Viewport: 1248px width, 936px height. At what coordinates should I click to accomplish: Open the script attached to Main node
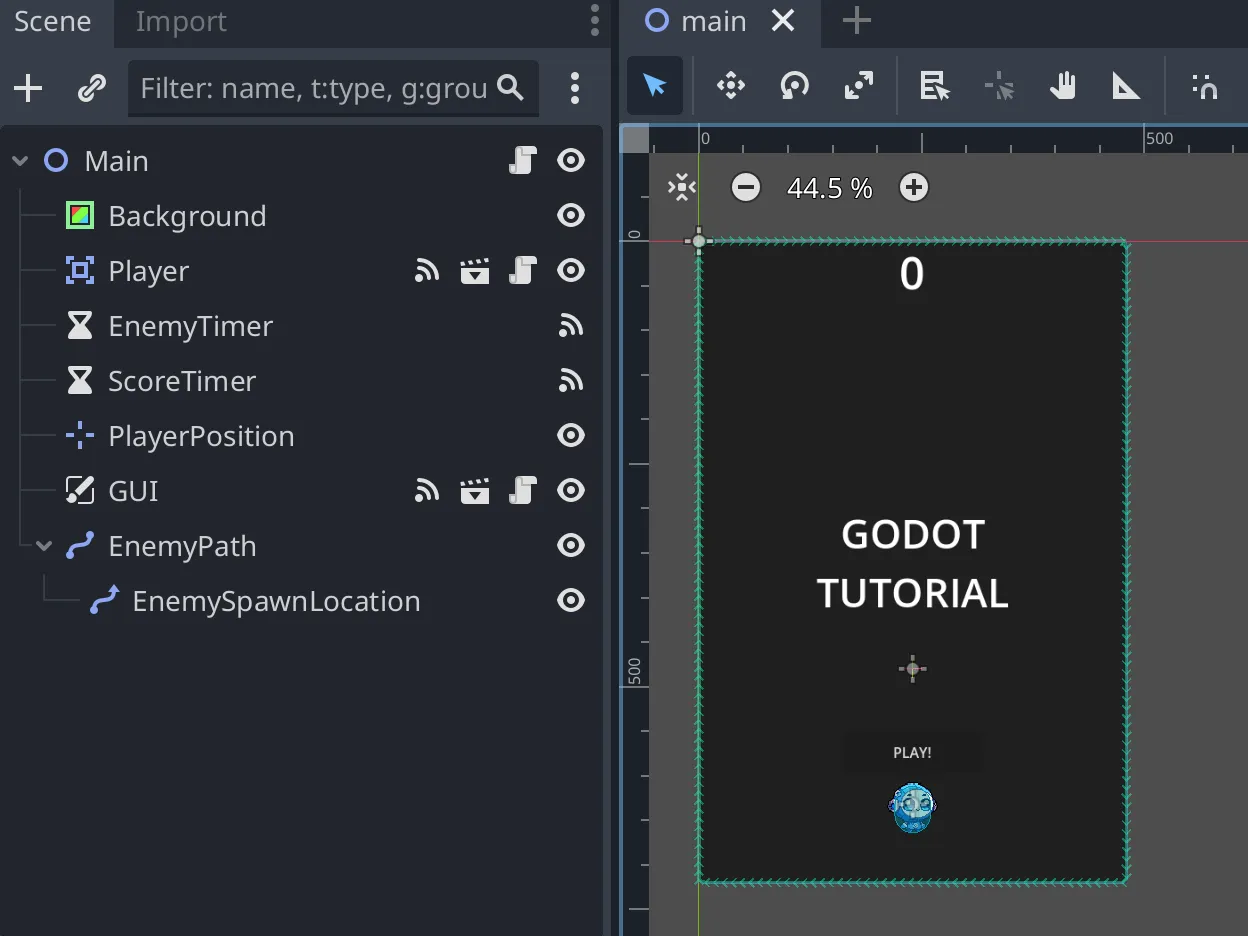point(523,161)
